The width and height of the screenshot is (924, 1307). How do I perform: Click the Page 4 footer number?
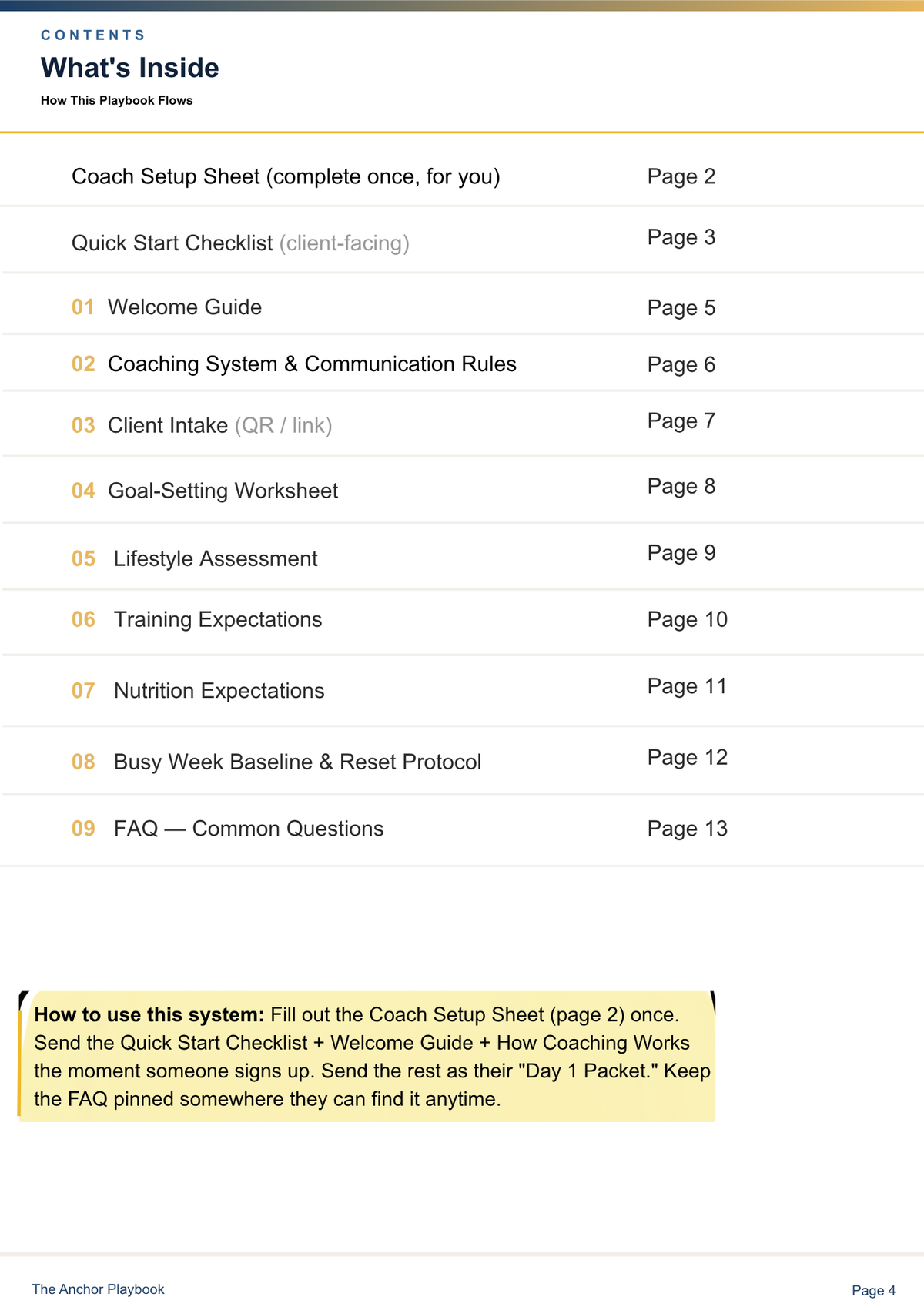(874, 1290)
